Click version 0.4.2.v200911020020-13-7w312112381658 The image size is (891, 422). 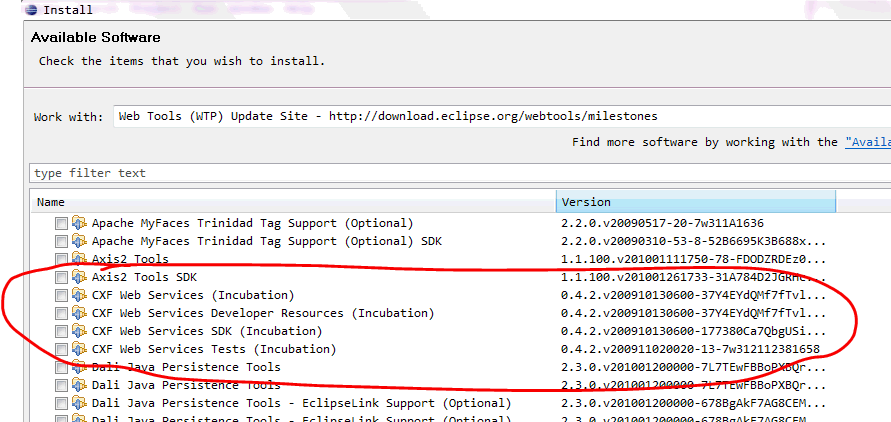690,349
